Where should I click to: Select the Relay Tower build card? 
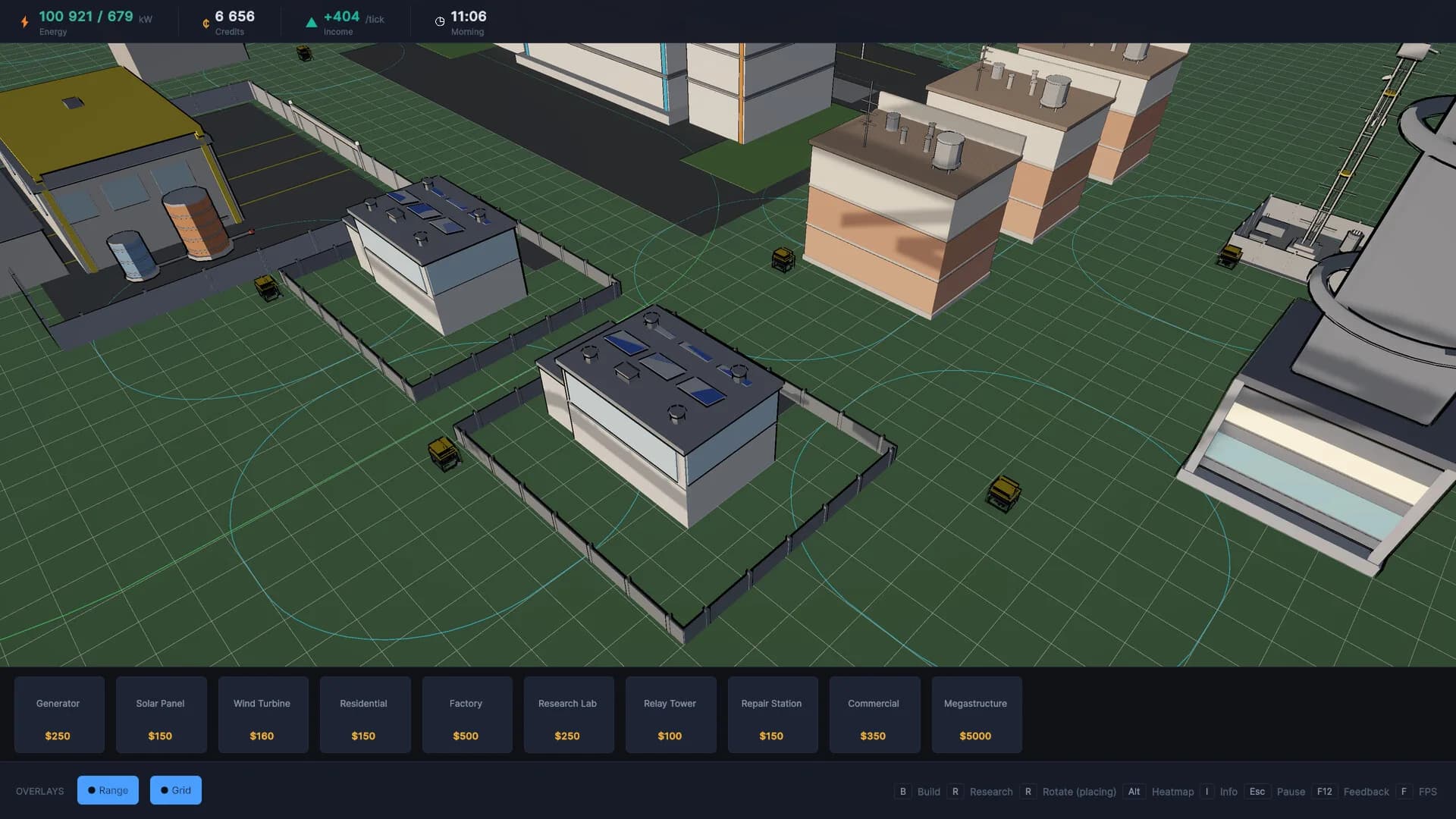click(670, 714)
